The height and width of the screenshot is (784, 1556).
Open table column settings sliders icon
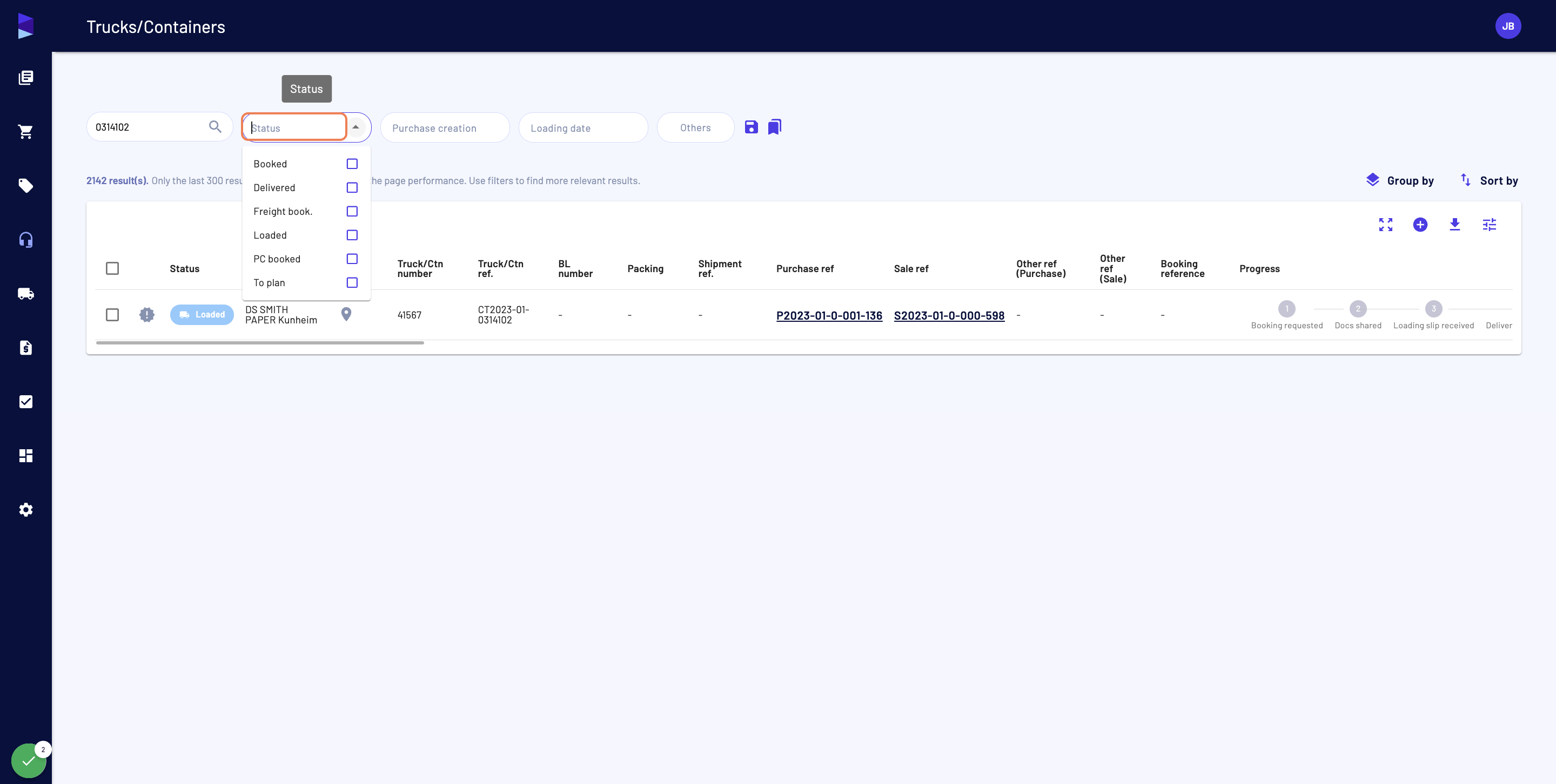pos(1490,225)
